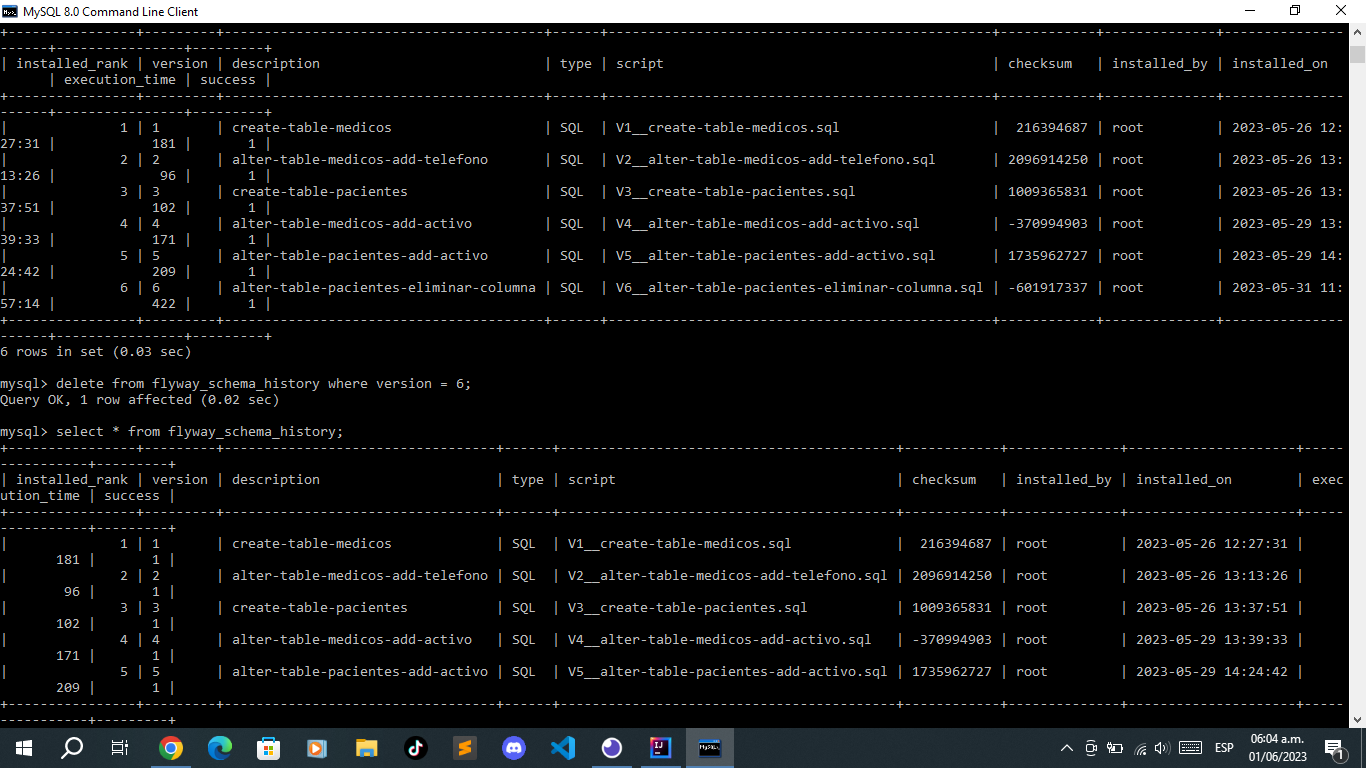The height and width of the screenshot is (768, 1366).
Task: Open the notification center icon
Action: pos(1333,748)
